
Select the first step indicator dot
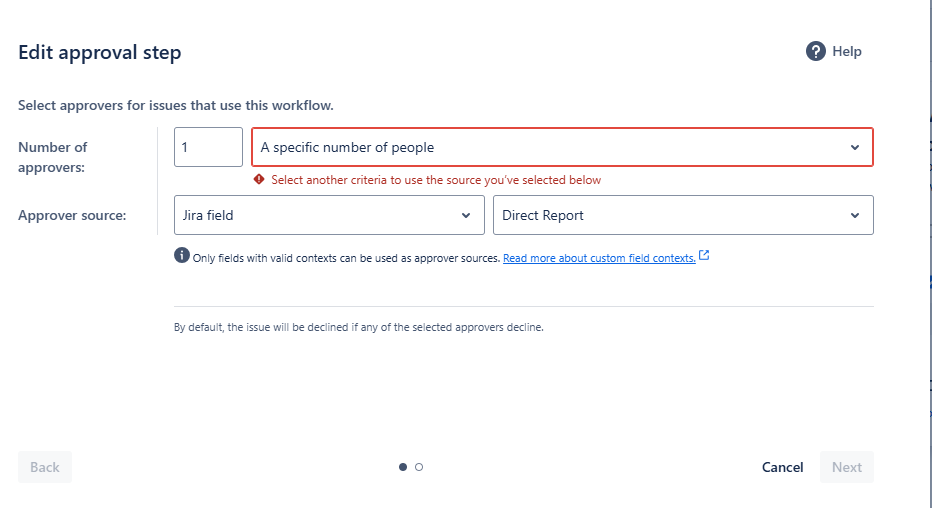[403, 467]
